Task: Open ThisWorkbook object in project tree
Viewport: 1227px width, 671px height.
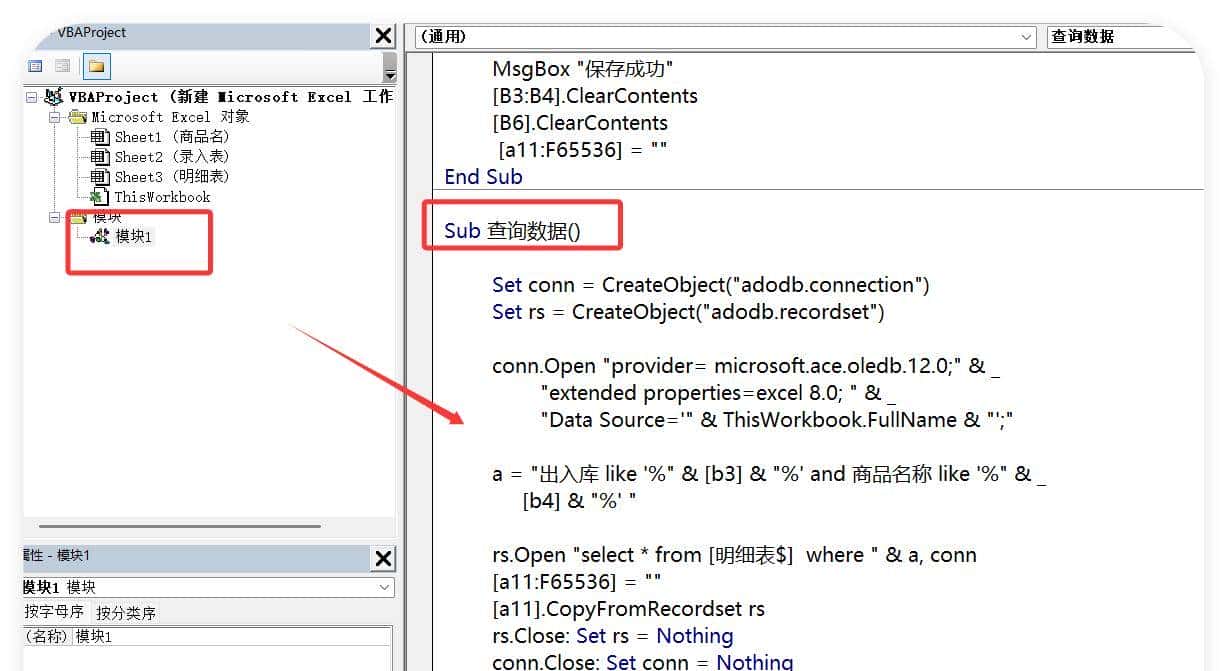Action: (x=161, y=197)
